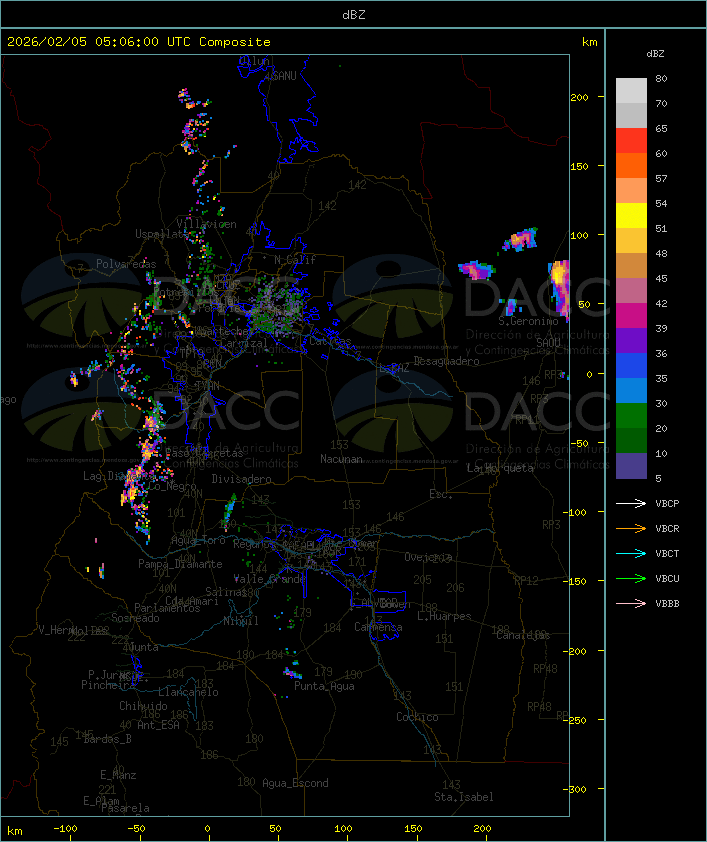
Task: Select the VBCR legend label
Action: (667, 528)
